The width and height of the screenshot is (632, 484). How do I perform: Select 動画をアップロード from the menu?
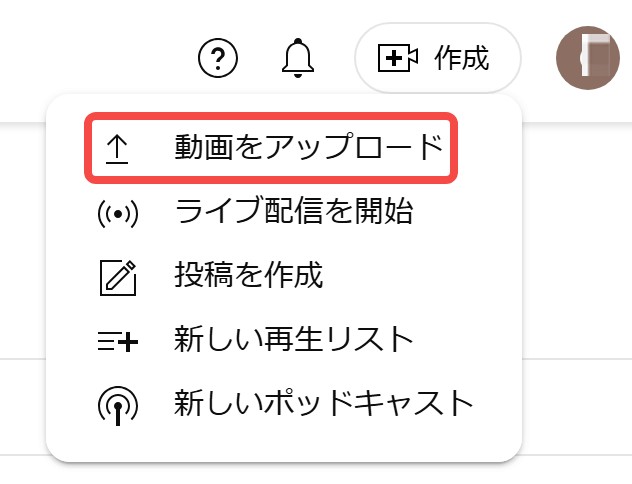pos(308,148)
